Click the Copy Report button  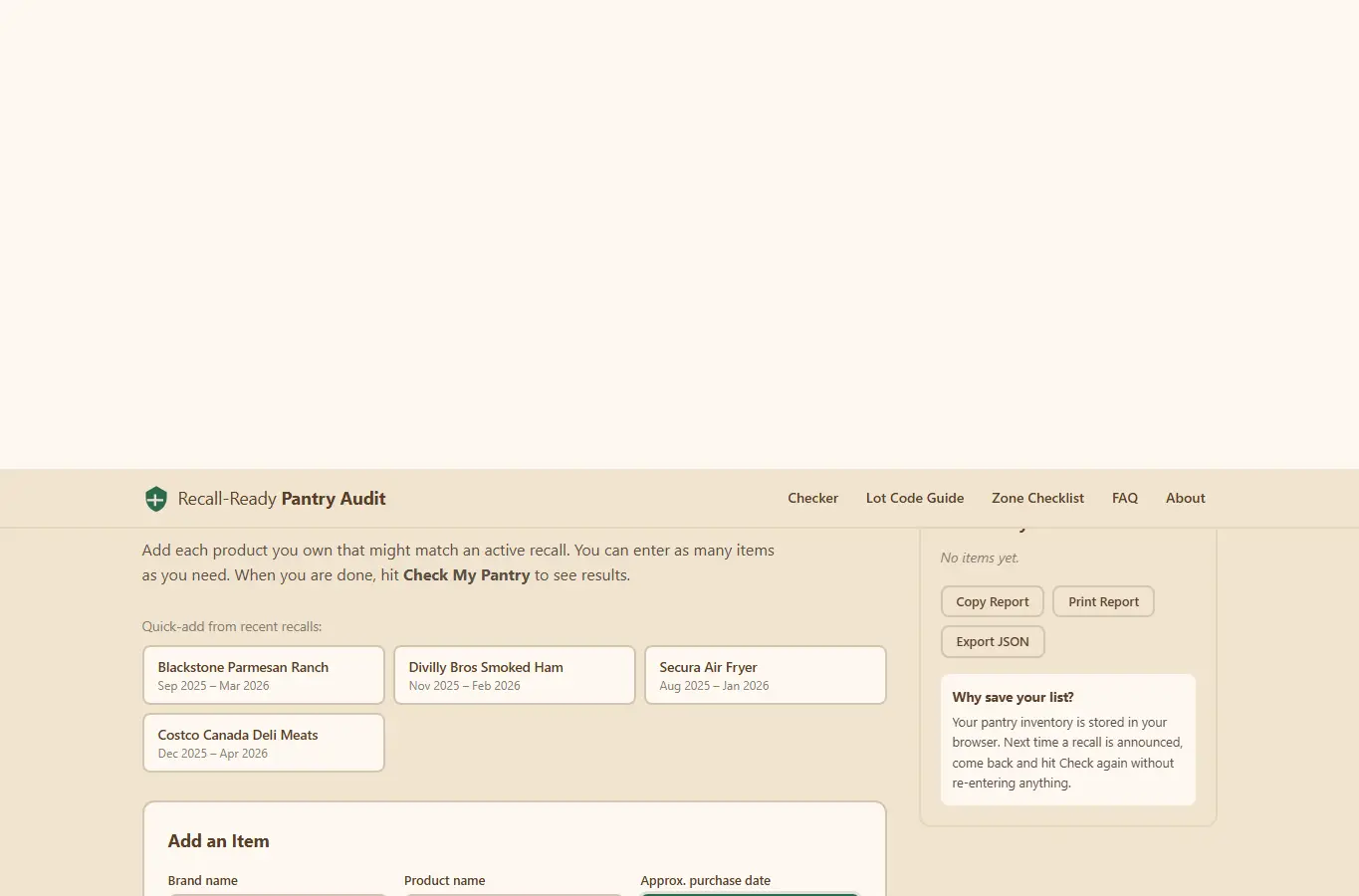(x=993, y=601)
